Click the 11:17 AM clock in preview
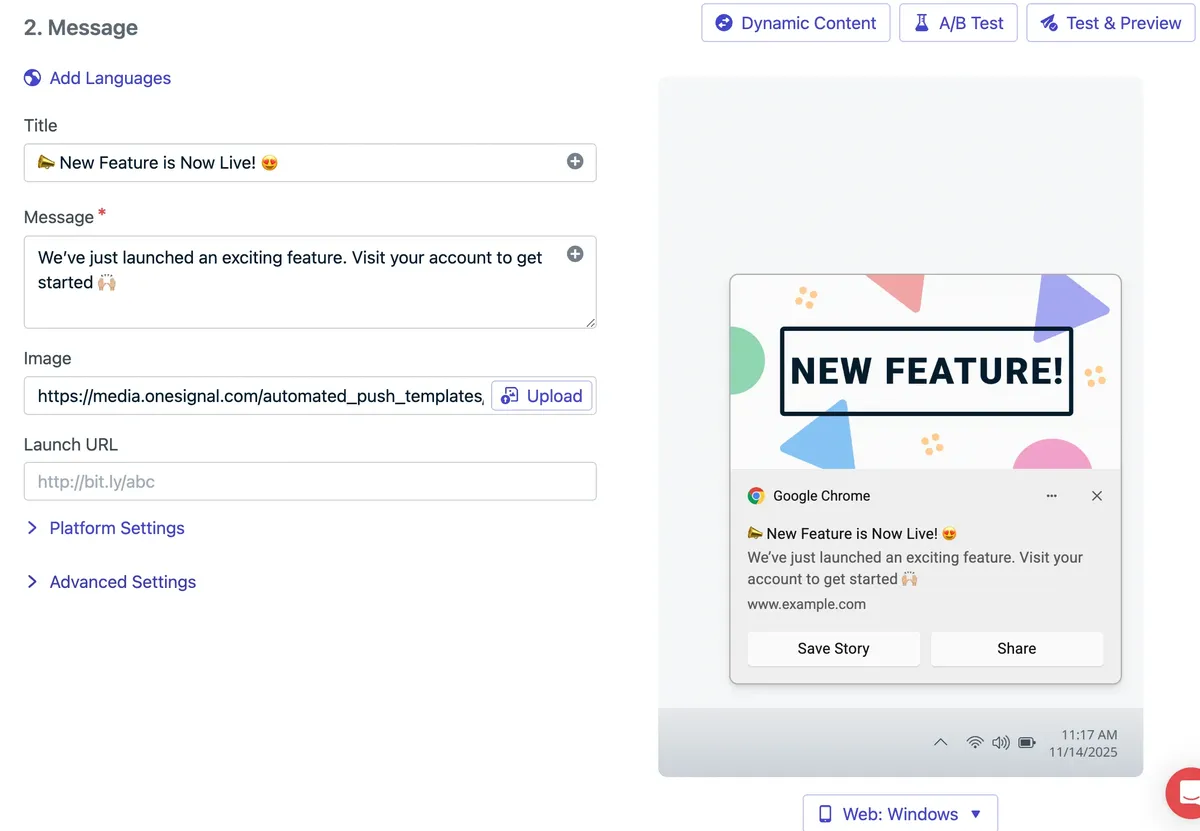This screenshot has height=831, width=1200. pos(1089,735)
